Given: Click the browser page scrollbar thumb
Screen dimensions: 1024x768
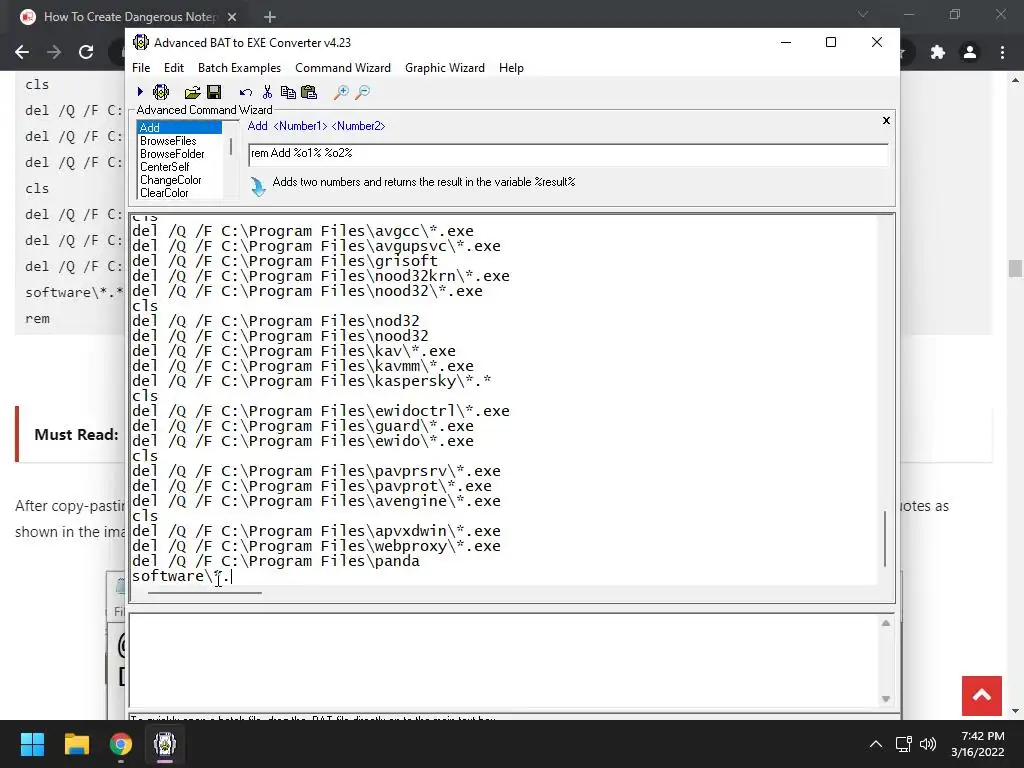Looking at the screenshot, I should point(1015,268).
